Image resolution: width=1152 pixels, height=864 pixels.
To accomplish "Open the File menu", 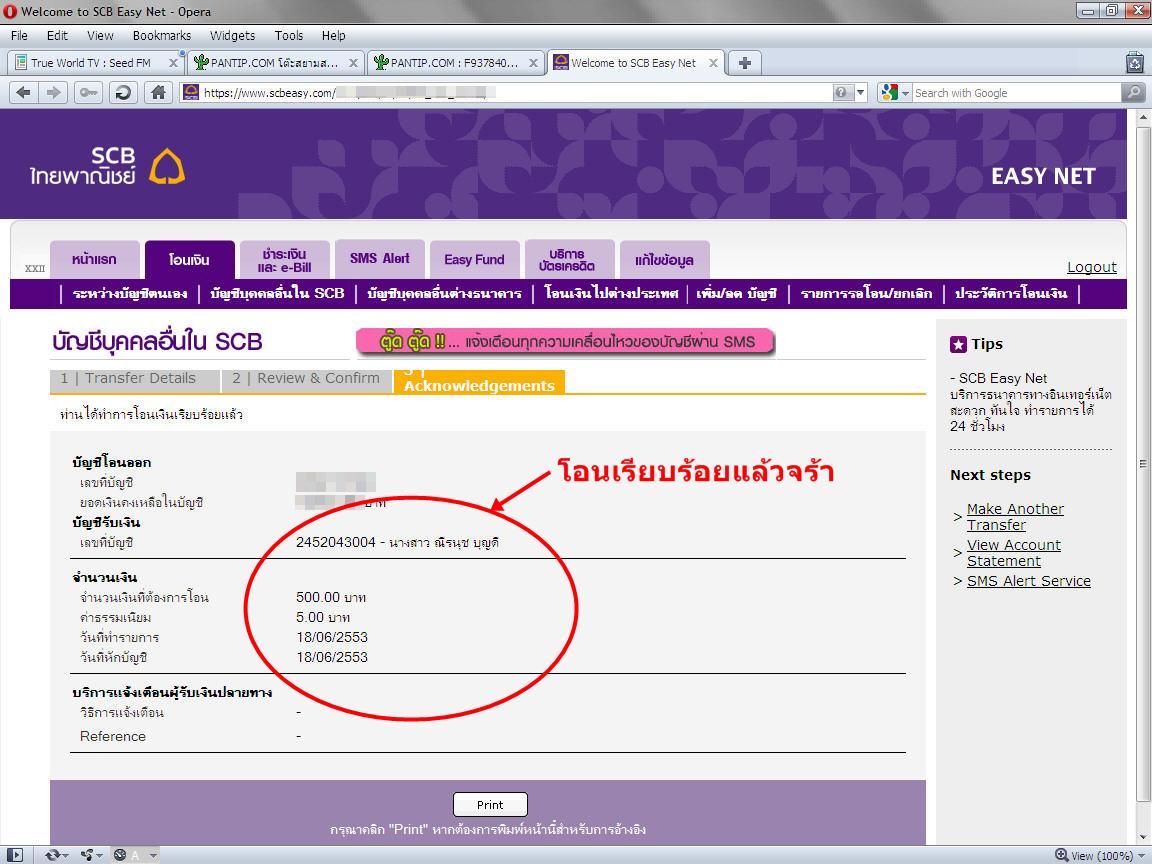I will [x=19, y=35].
